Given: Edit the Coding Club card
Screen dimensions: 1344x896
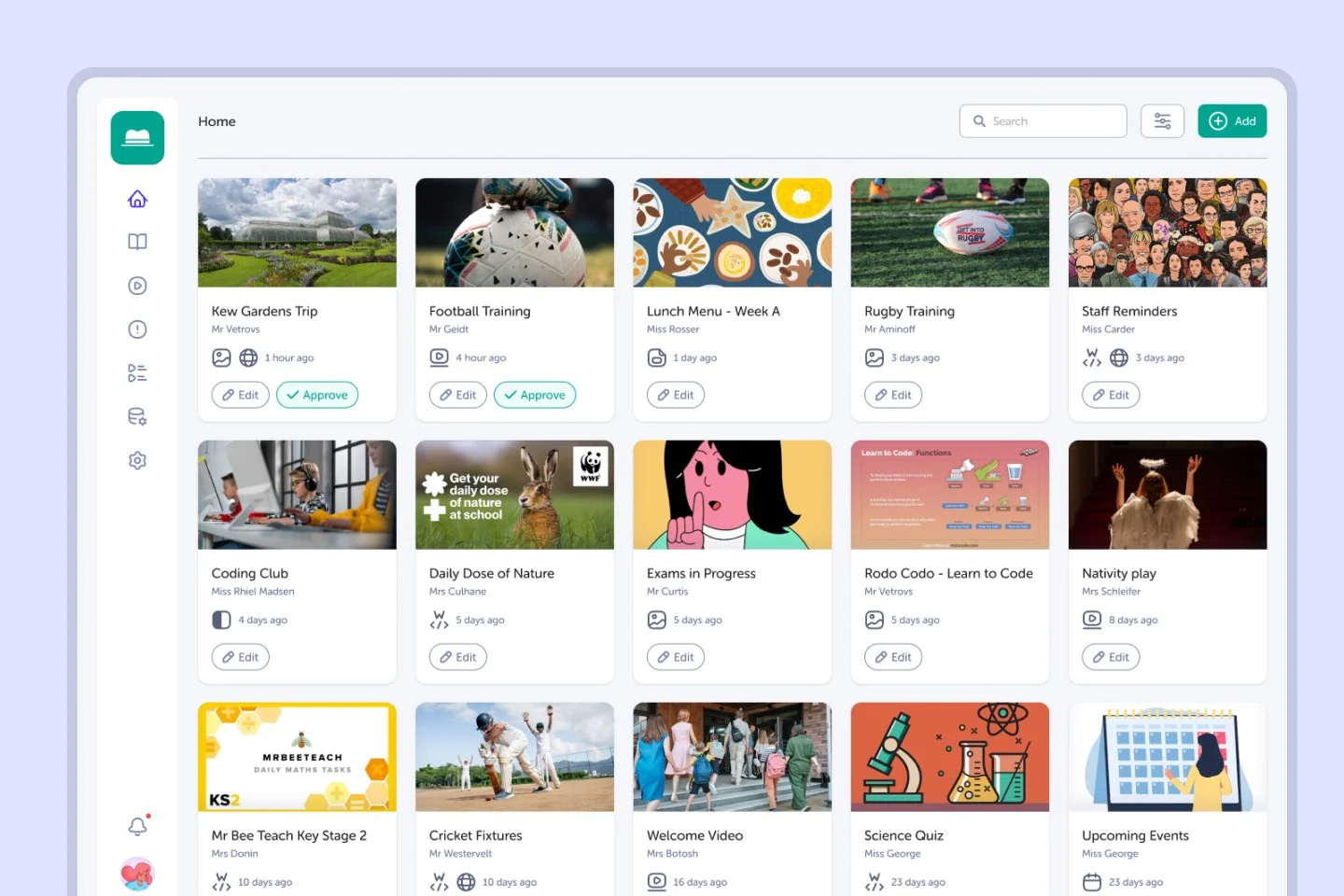Looking at the screenshot, I should click(241, 657).
